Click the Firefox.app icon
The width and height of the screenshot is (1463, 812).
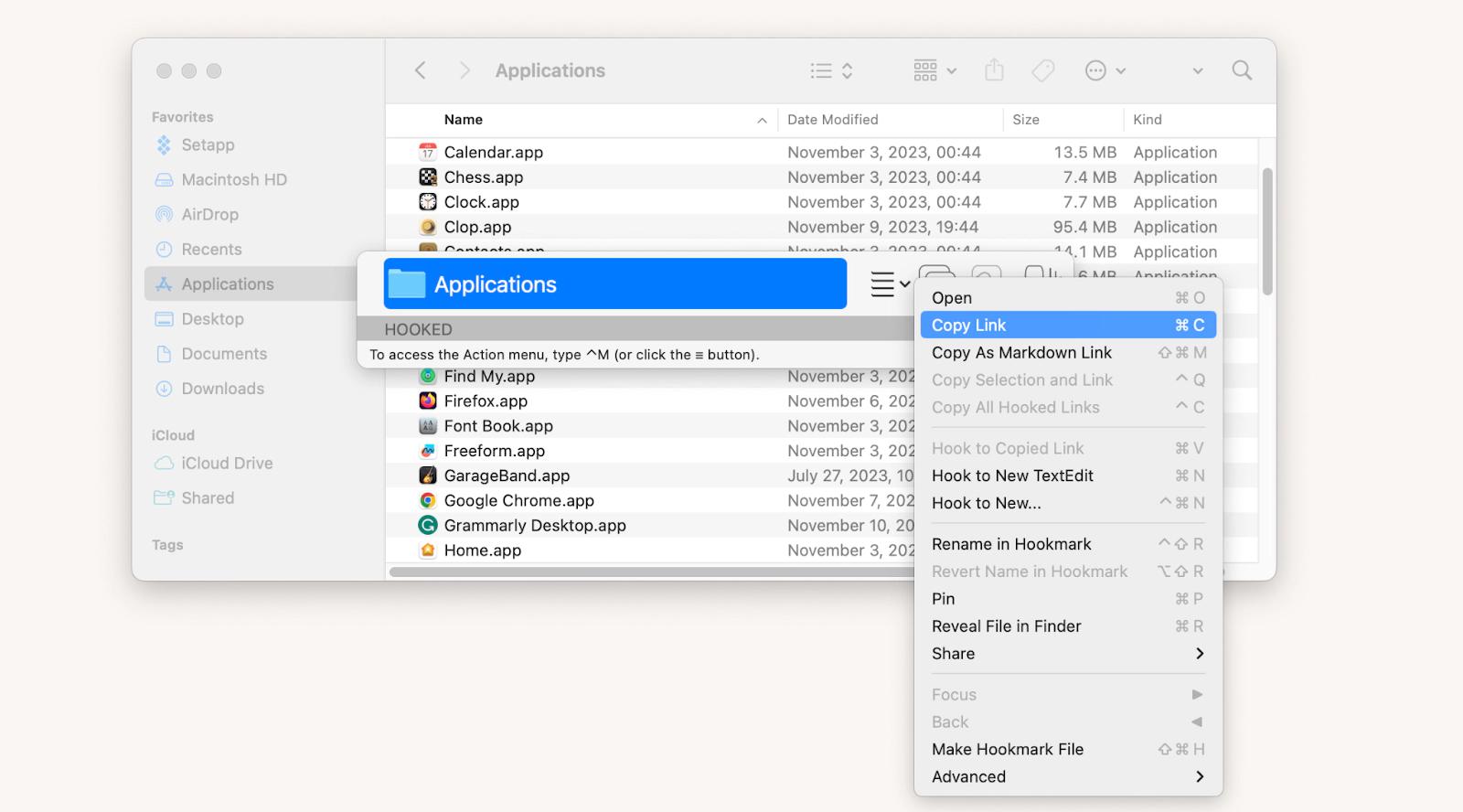[x=428, y=401]
